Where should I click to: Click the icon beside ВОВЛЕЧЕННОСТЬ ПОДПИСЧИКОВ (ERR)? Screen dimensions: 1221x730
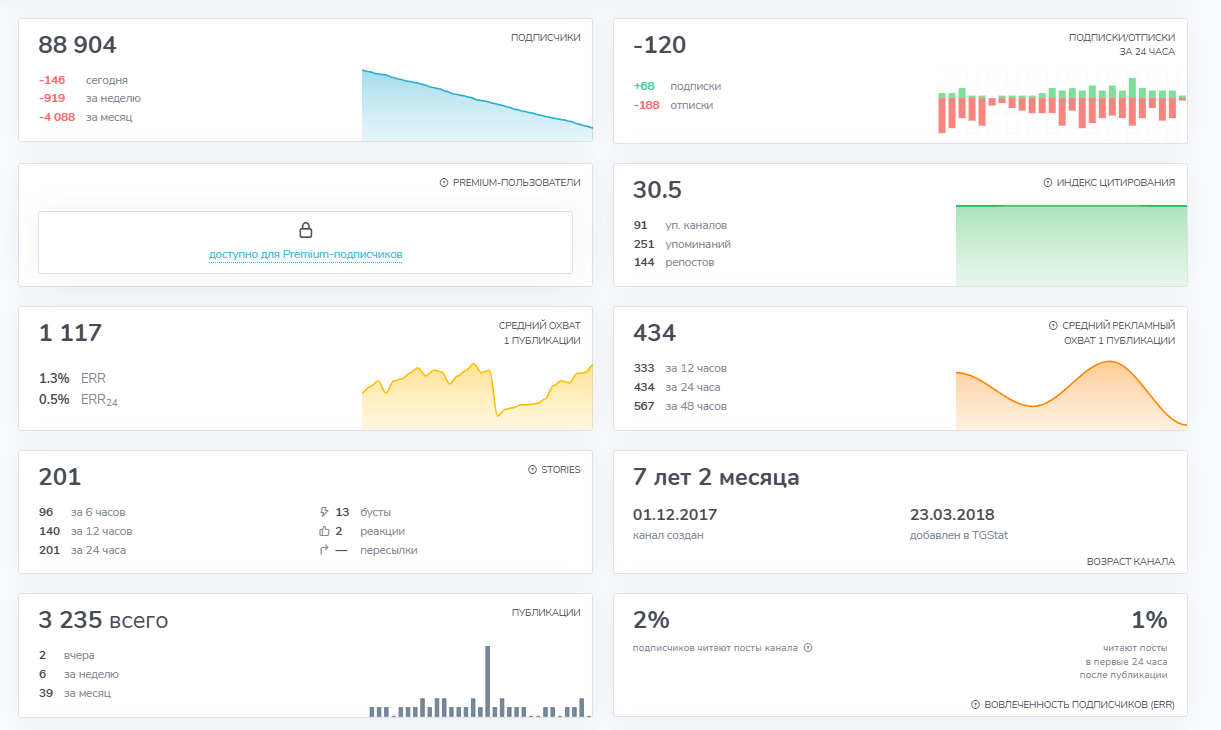click(x=975, y=705)
